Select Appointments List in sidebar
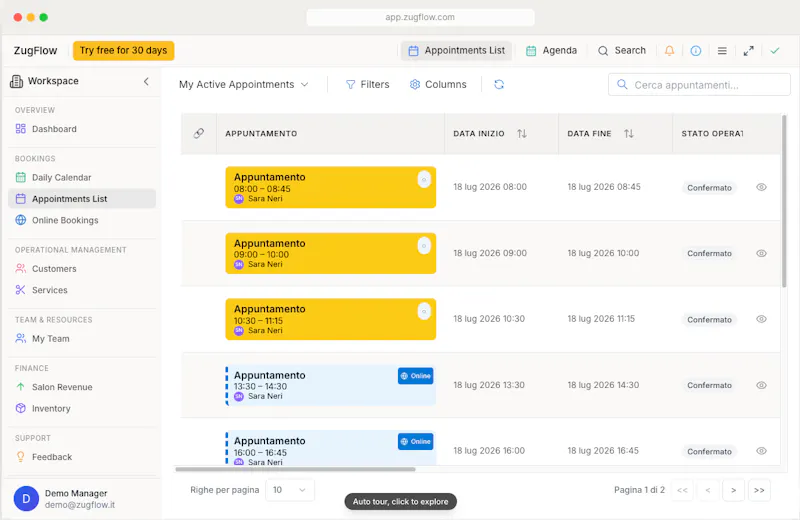 click(x=82, y=199)
